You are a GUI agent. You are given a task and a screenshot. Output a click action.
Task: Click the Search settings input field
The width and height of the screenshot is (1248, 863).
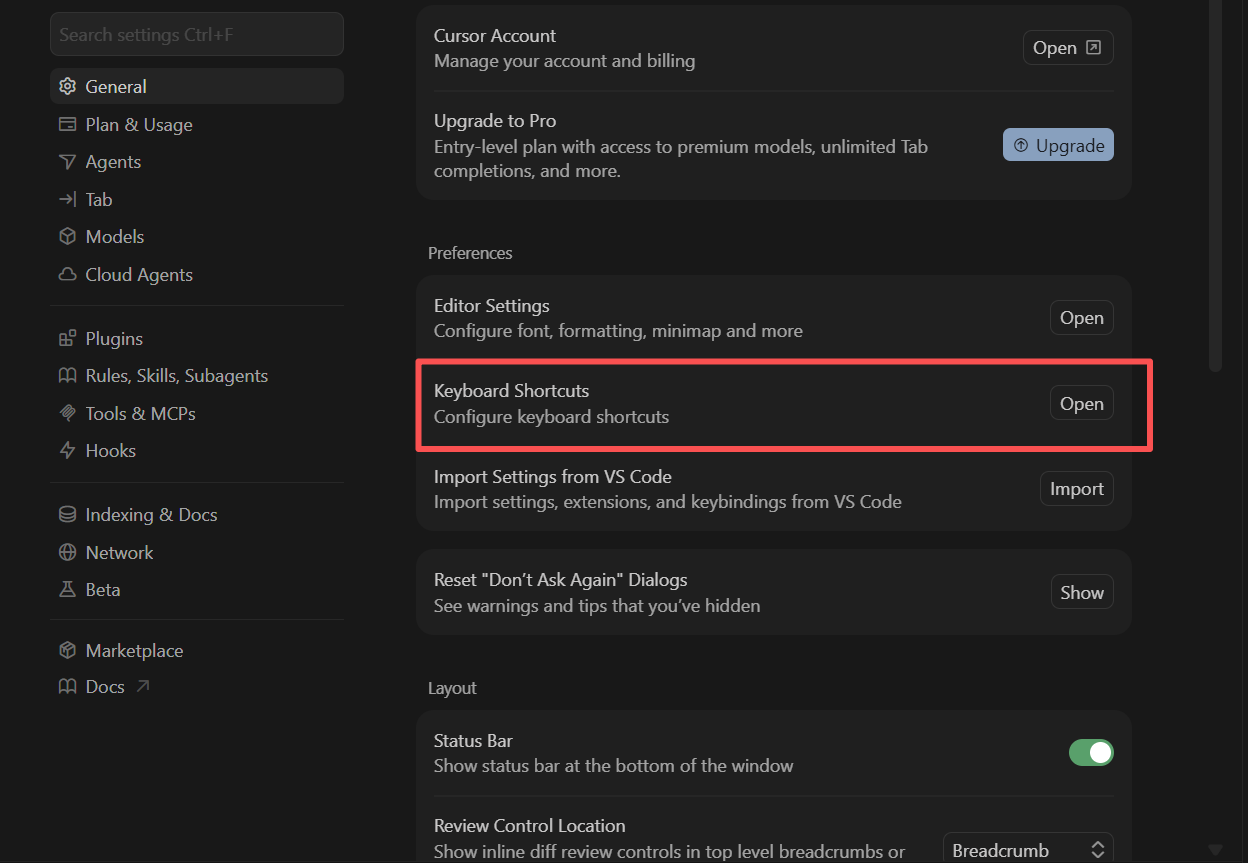197,34
